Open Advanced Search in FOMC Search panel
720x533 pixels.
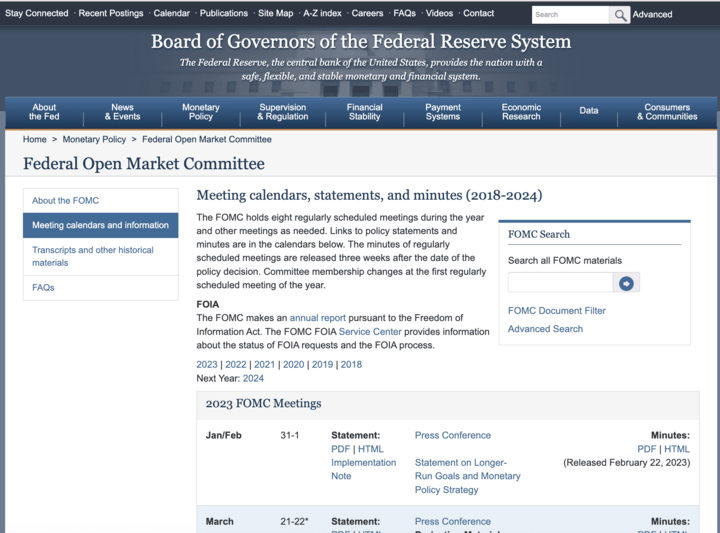click(545, 329)
